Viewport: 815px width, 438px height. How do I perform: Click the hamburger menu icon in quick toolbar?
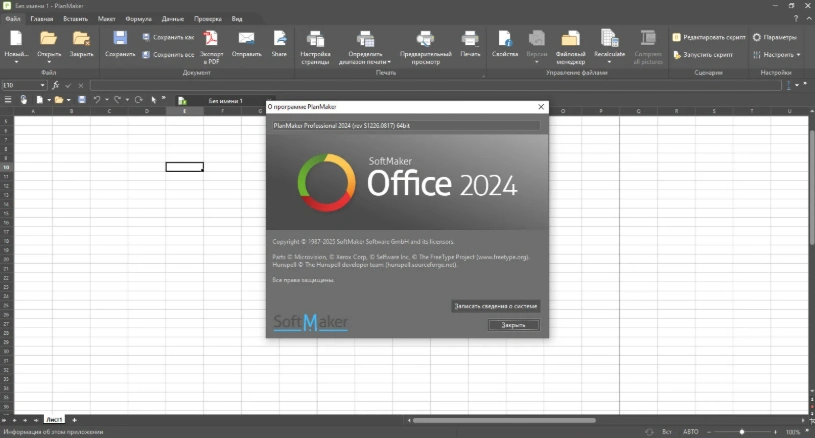coord(8,100)
